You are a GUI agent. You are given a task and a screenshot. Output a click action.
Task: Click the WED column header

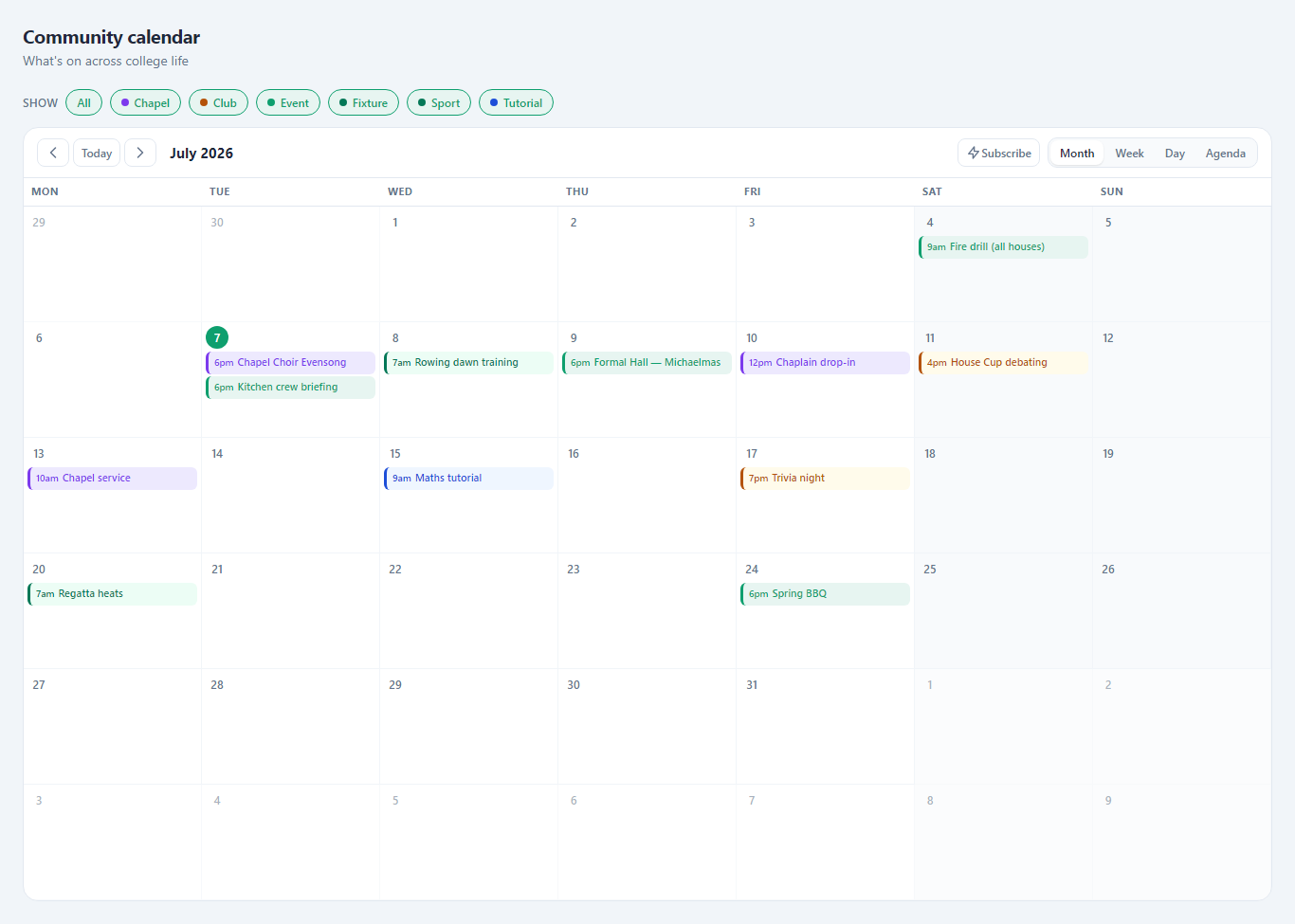(x=469, y=191)
